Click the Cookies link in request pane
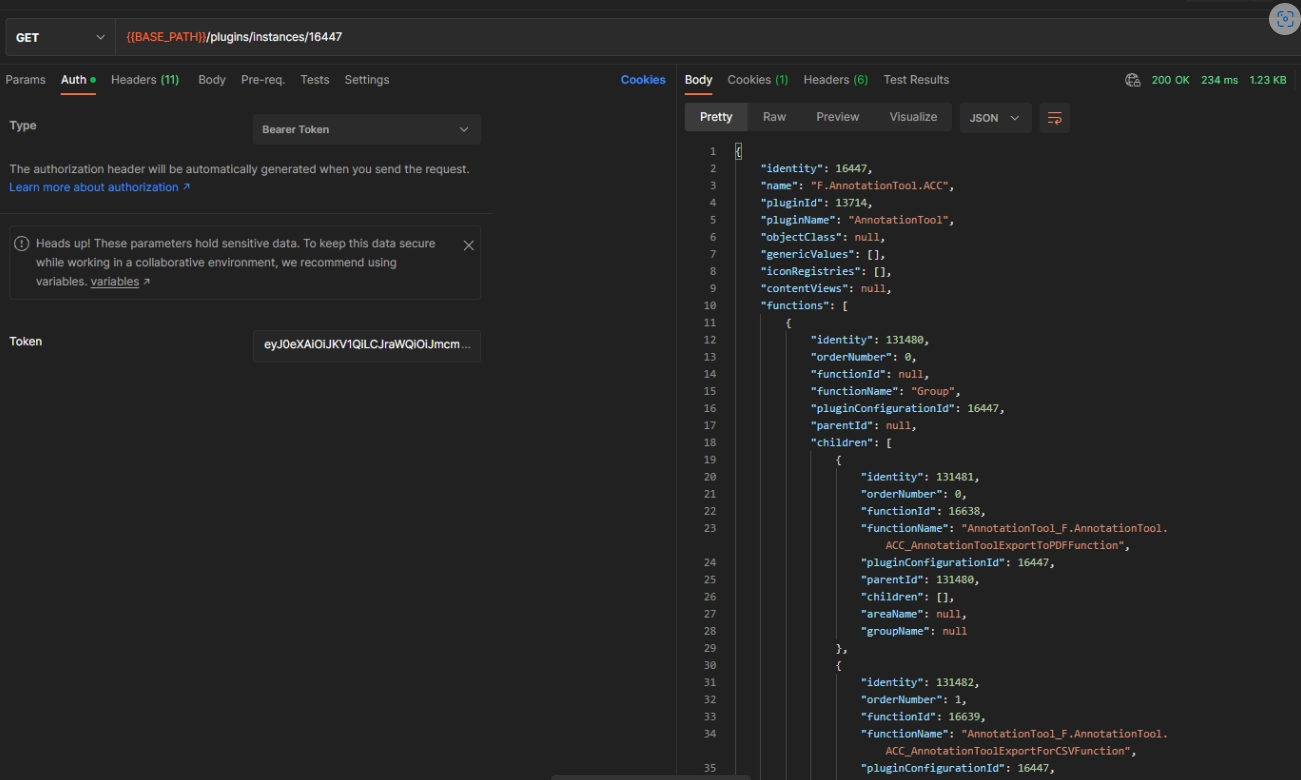 point(643,80)
